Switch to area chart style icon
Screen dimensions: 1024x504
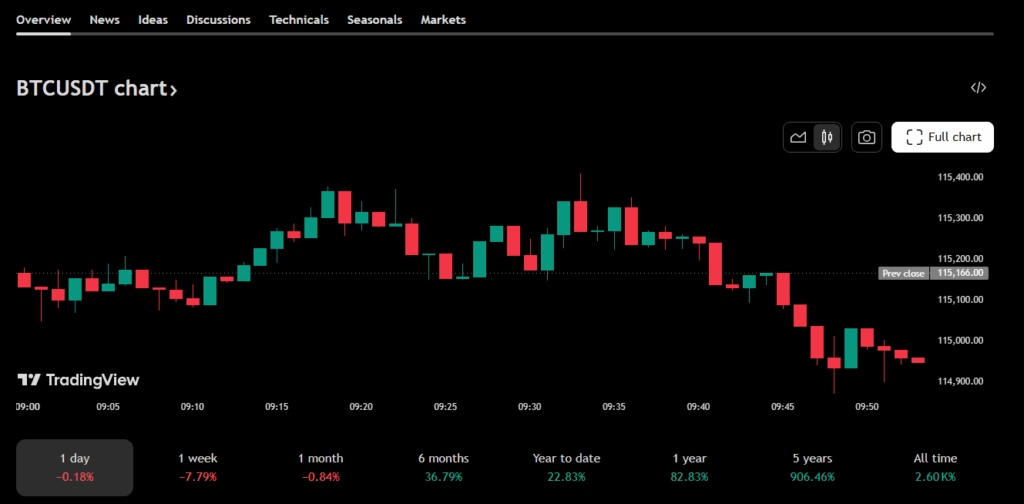click(798, 138)
